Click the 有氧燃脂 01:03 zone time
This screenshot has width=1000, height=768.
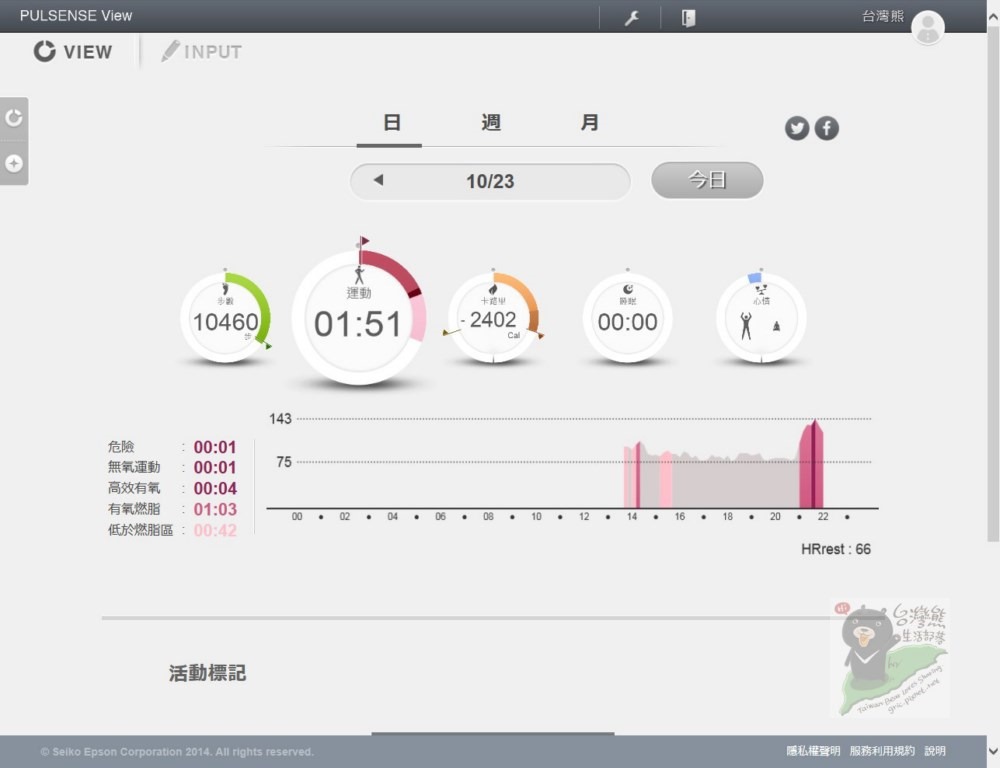pos(215,510)
